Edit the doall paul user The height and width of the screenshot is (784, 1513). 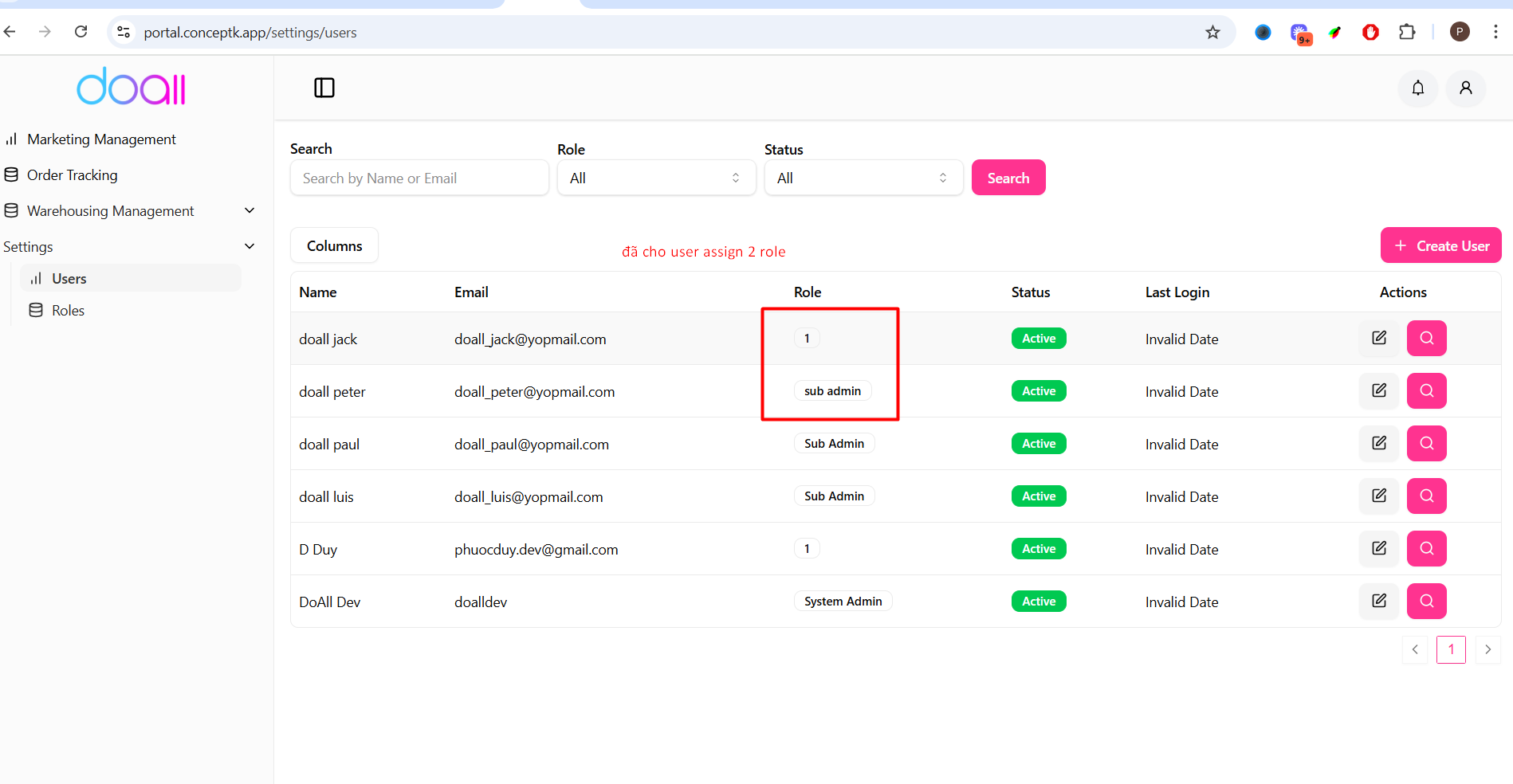point(1378,444)
